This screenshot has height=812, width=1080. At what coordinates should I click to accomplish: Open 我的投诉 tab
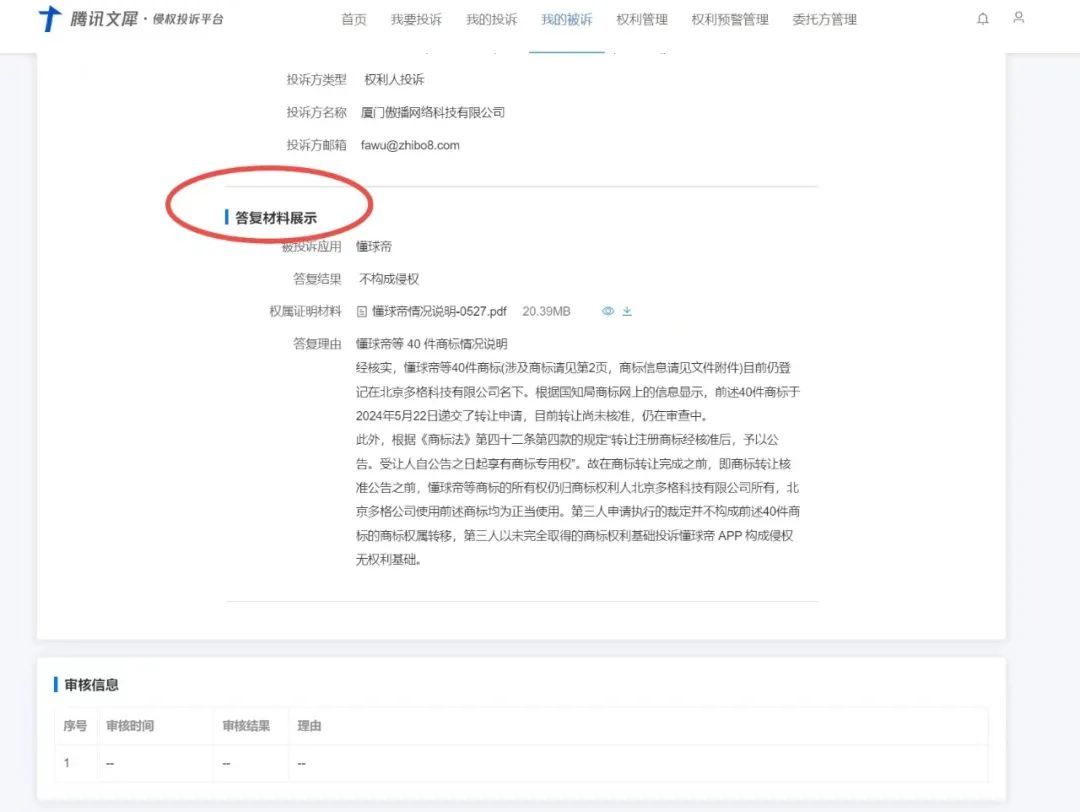coord(491,19)
